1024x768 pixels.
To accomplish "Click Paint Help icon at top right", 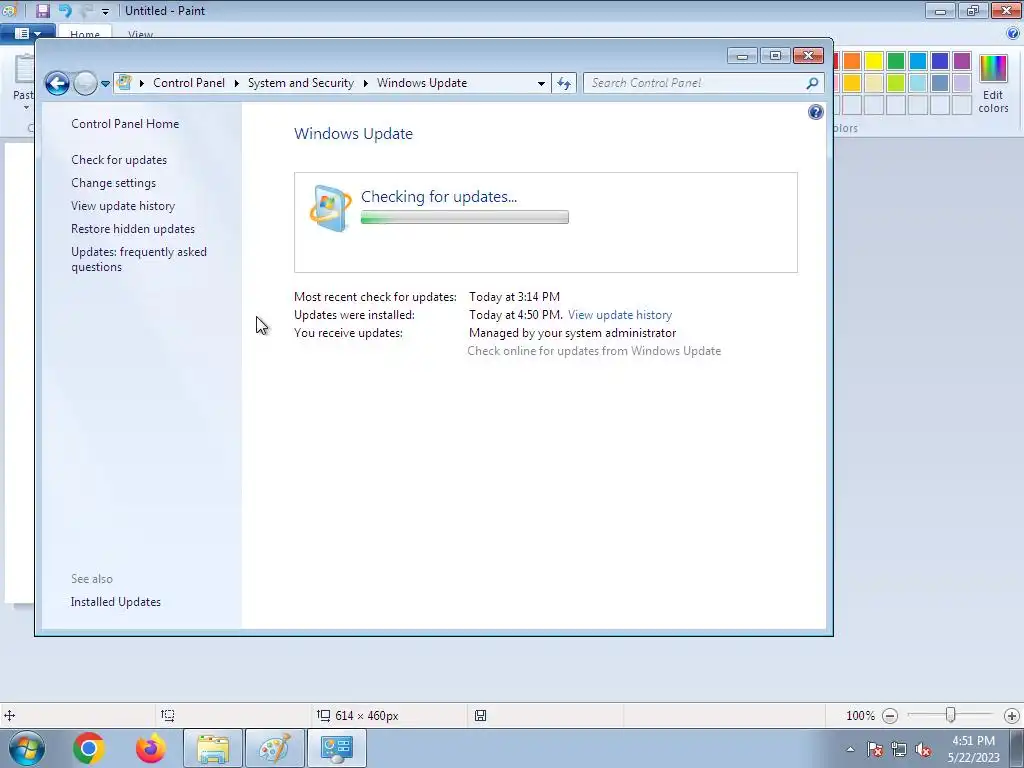I will (x=1012, y=33).
